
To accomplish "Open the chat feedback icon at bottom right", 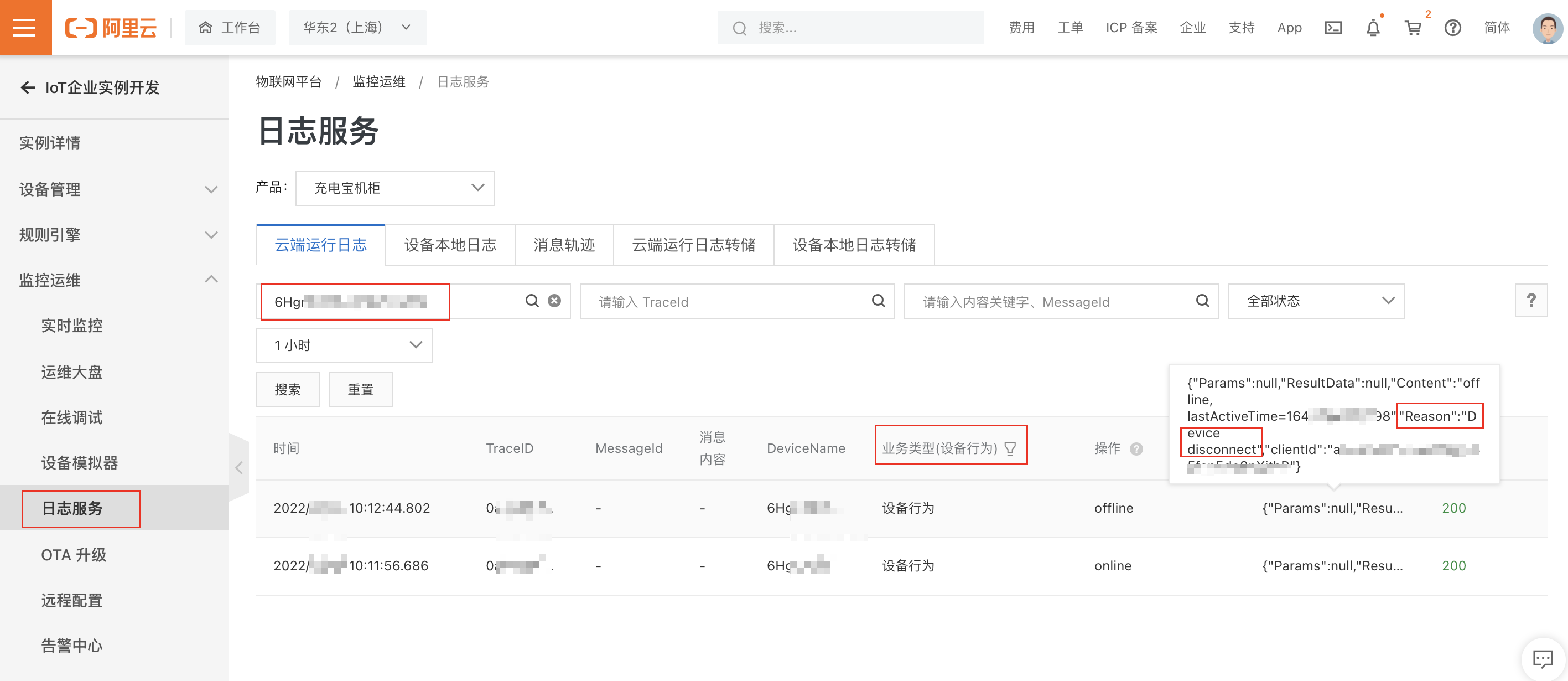I will tap(1542, 658).
